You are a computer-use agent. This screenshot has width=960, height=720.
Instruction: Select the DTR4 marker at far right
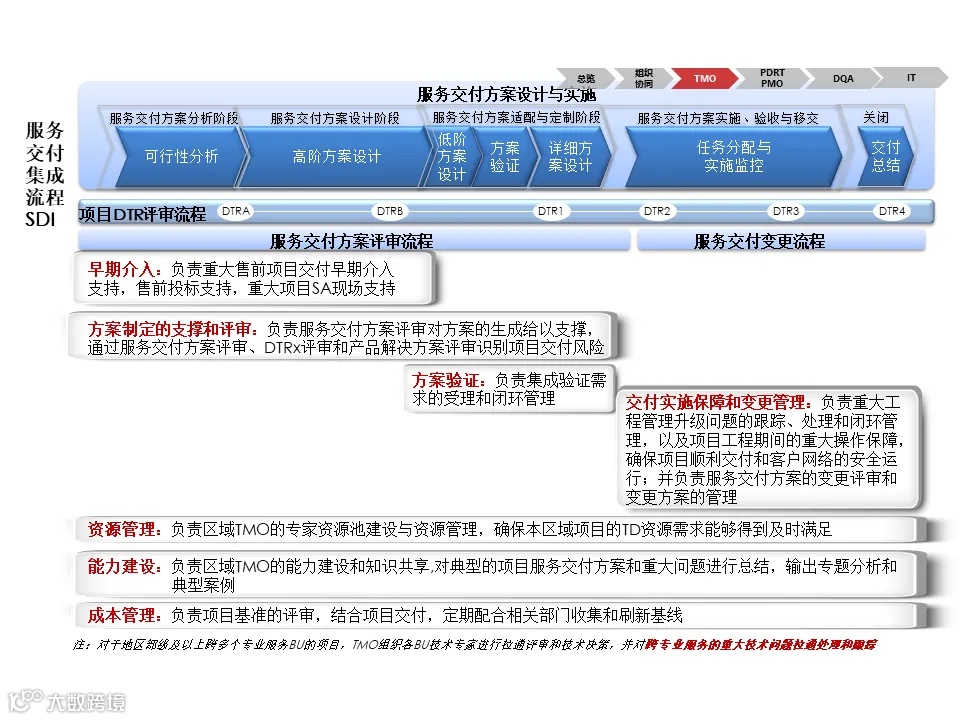tap(891, 211)
